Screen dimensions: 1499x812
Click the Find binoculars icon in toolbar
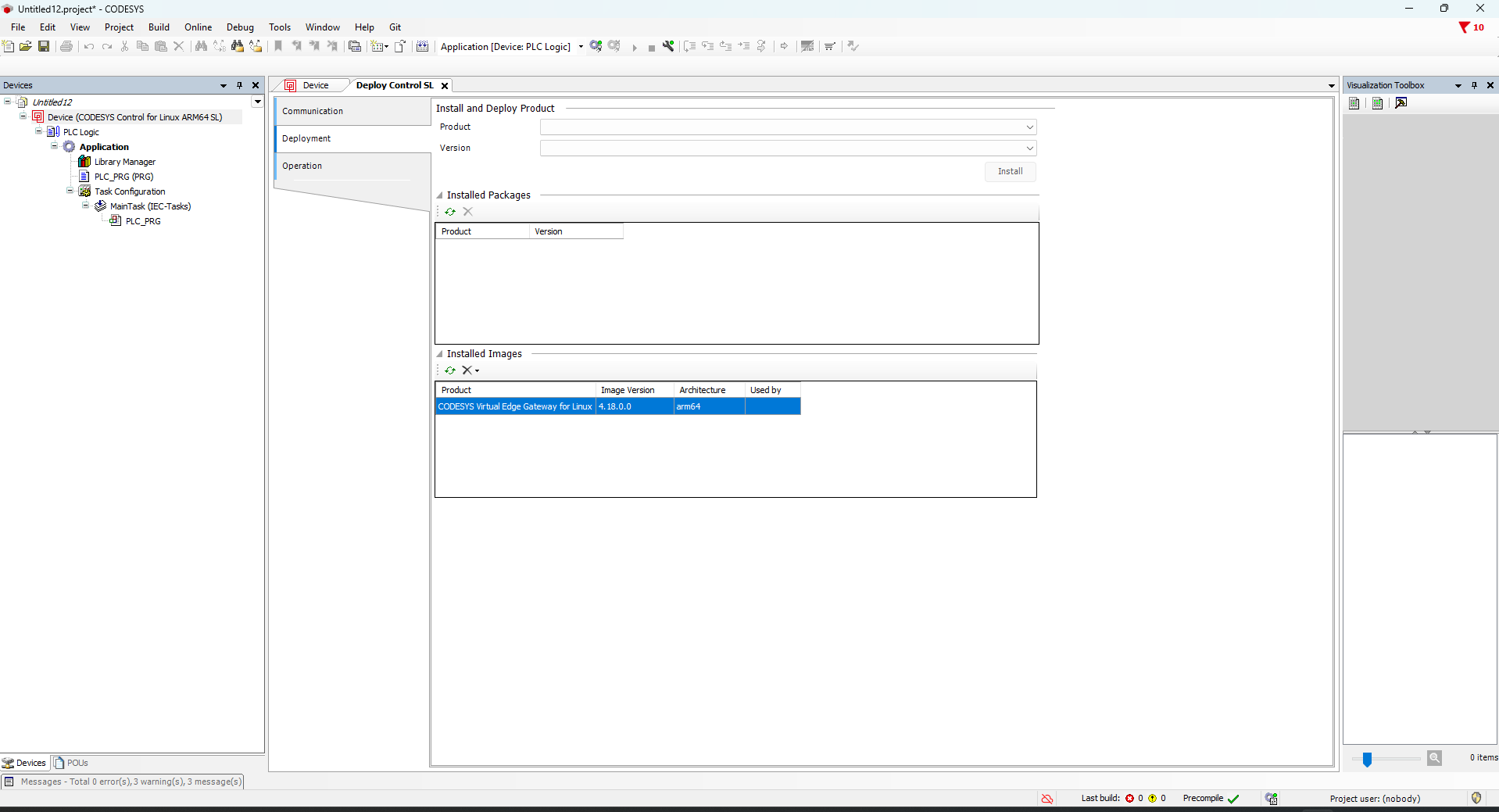coord(201,46)
